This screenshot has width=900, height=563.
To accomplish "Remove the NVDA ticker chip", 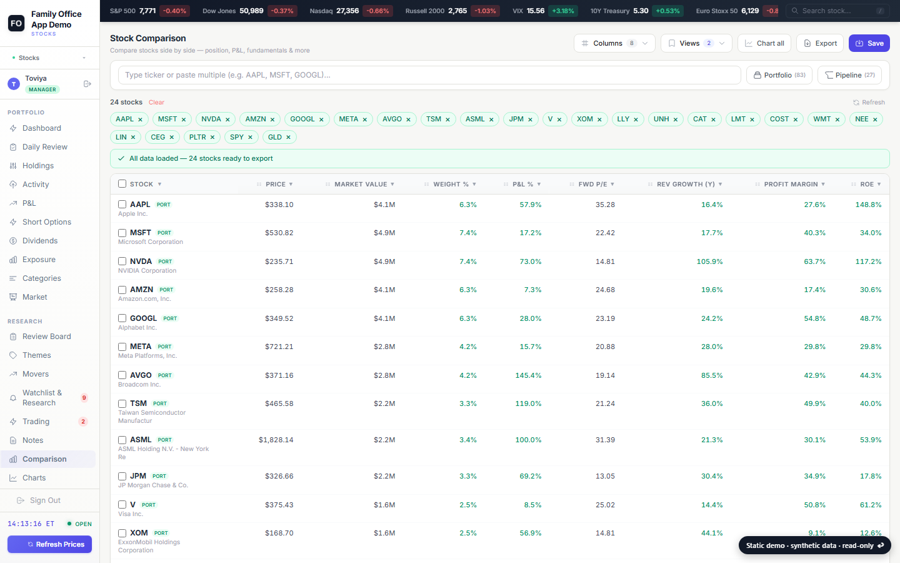I will point(227,119).
